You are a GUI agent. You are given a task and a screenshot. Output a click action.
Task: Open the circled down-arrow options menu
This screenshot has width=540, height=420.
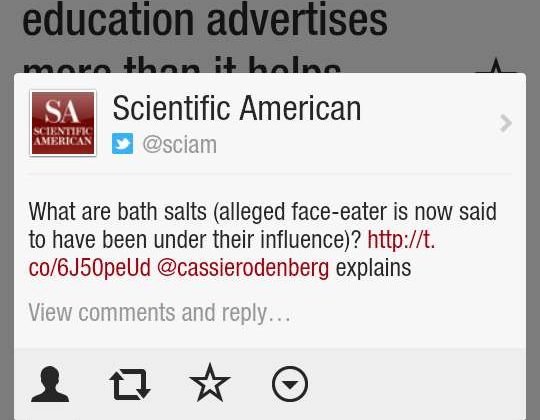pyautogui.click(x=290, y=384)
